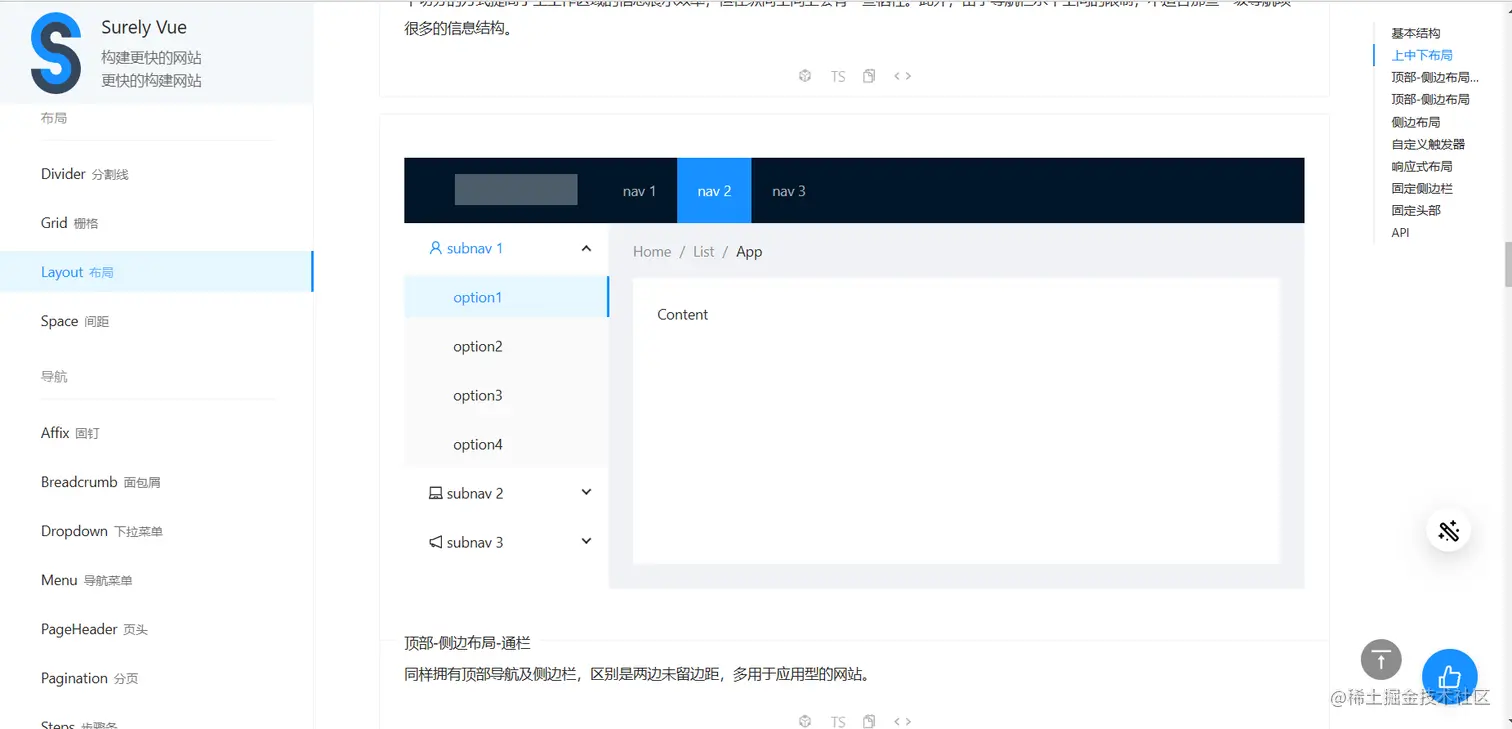Switch the demo code to TypeScript

838,76
